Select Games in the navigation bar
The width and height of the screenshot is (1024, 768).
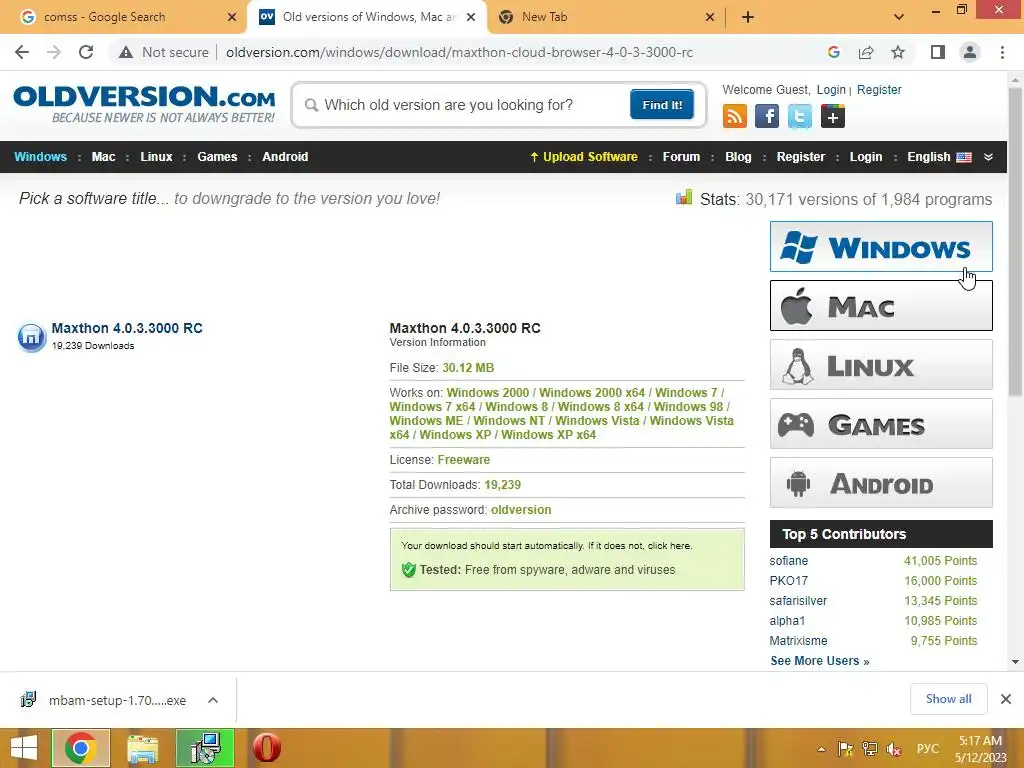click(x=217, y=157)
